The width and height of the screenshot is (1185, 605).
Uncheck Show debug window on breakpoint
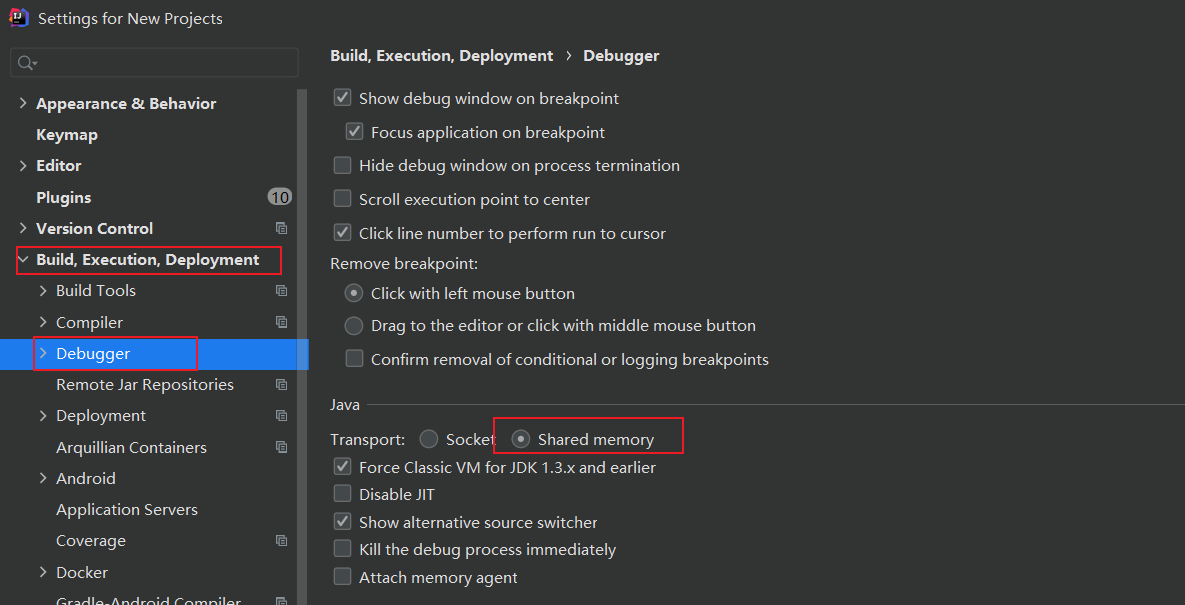tap(342, 98)
